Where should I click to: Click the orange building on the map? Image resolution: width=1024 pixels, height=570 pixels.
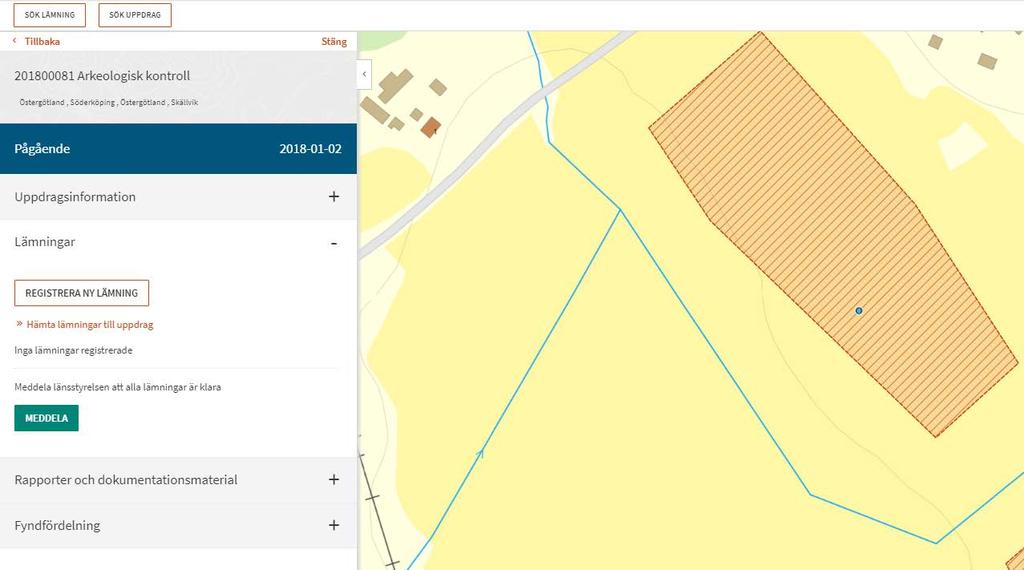click(x=430, y=127)
